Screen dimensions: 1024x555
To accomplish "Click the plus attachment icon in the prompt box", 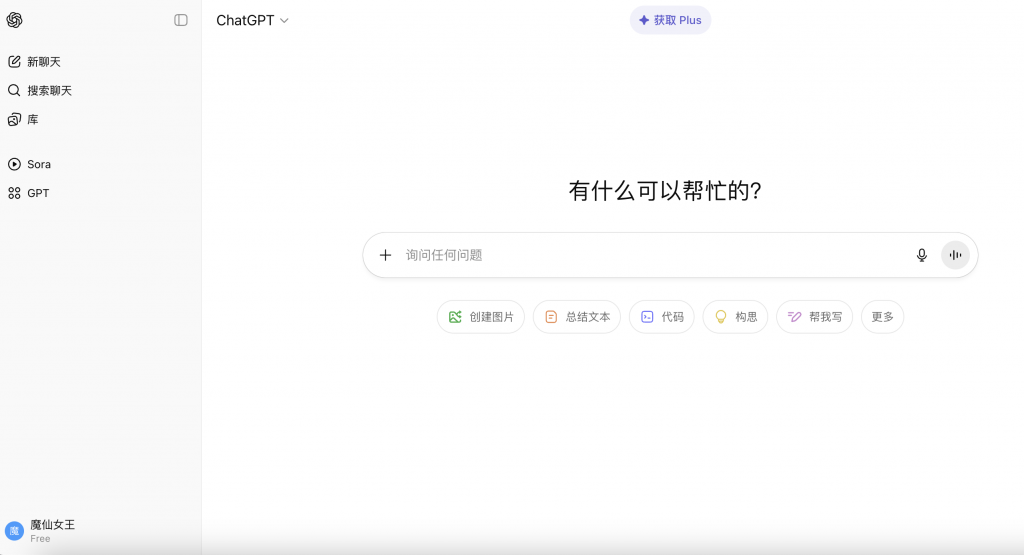I will 385,255.
